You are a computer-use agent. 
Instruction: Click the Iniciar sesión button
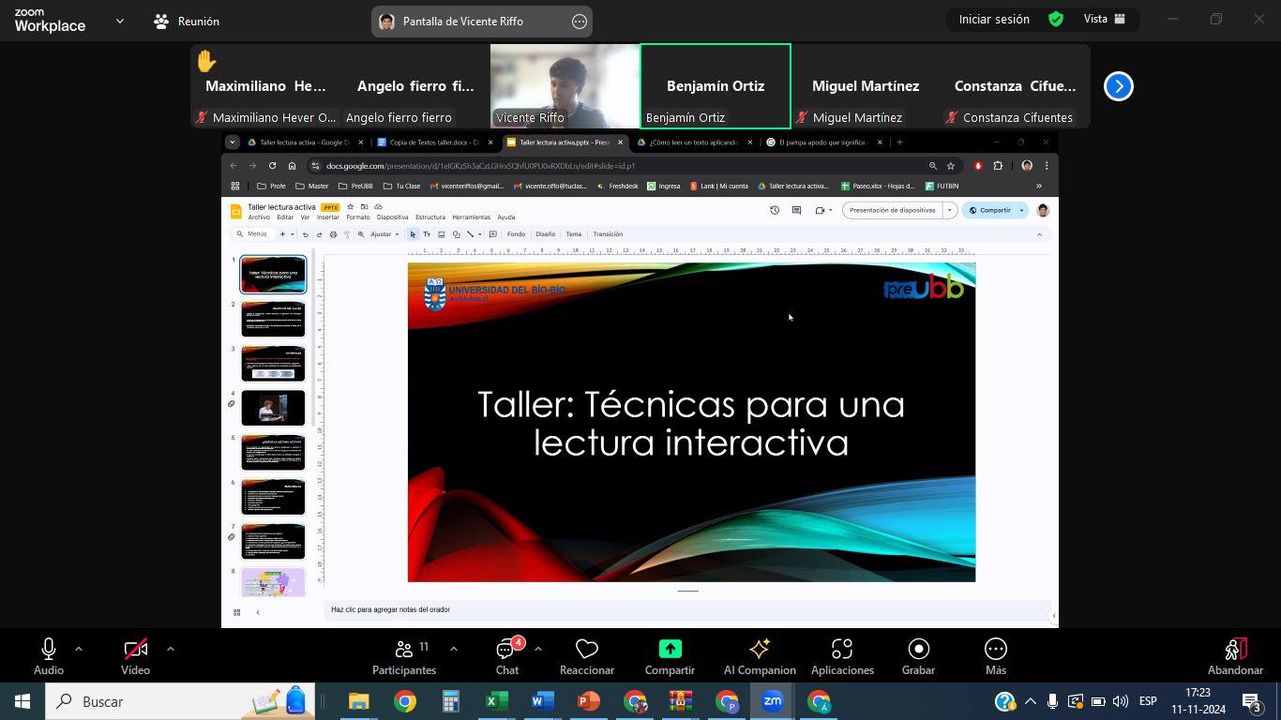993,19
